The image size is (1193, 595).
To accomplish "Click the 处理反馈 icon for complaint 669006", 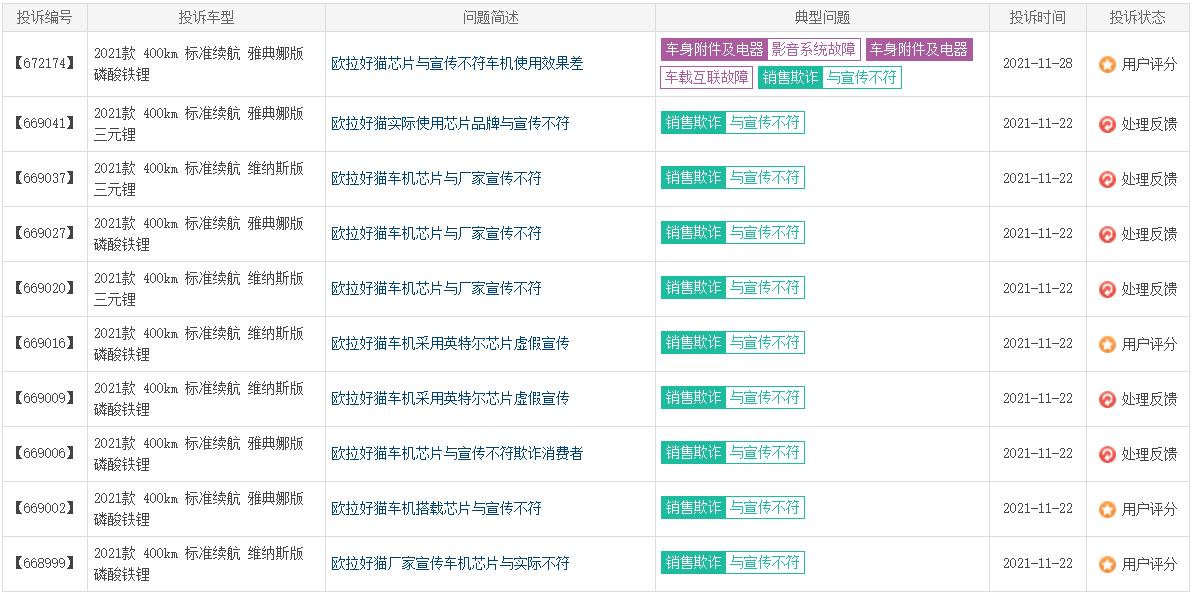I will click(x=1107, y=454).
